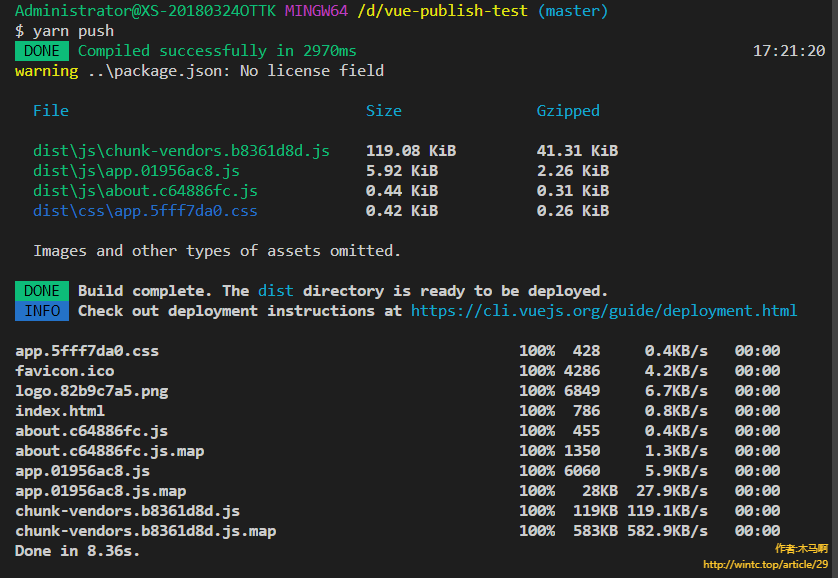Screen dimensions: 838x578
Task: Click the wintc.top article URL watermark
Action: tap(765, 564)
